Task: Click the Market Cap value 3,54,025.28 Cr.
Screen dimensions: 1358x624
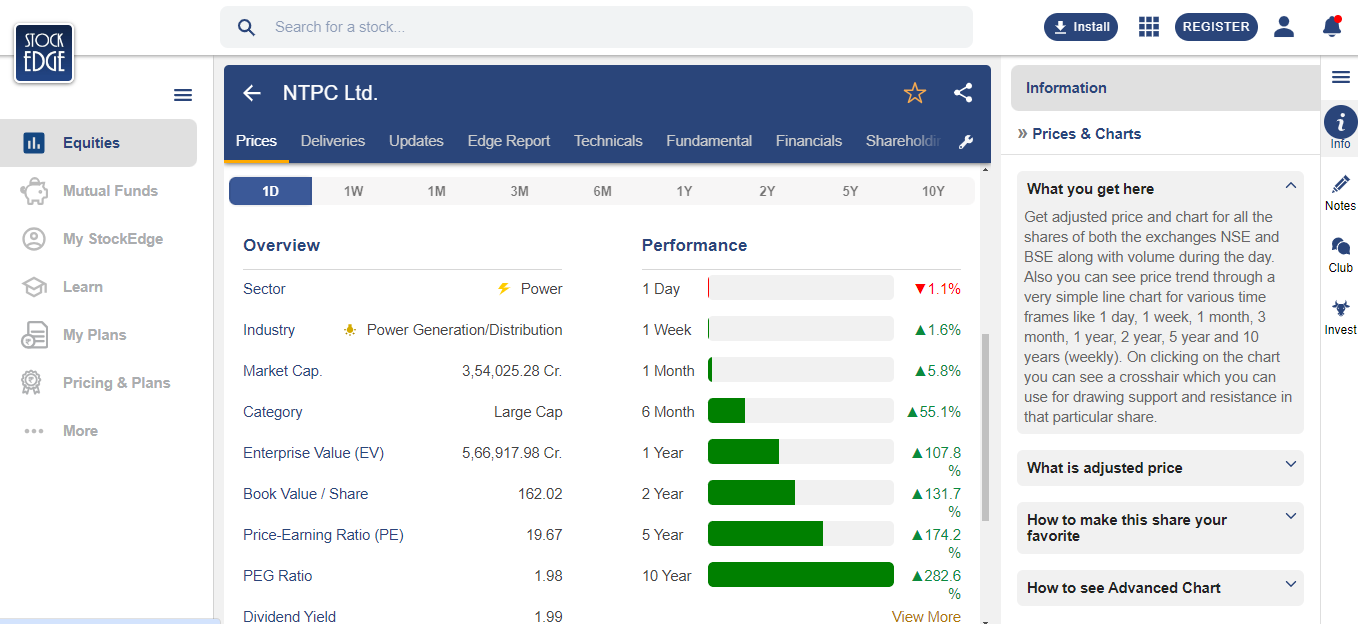Action: tap(512, 371)
